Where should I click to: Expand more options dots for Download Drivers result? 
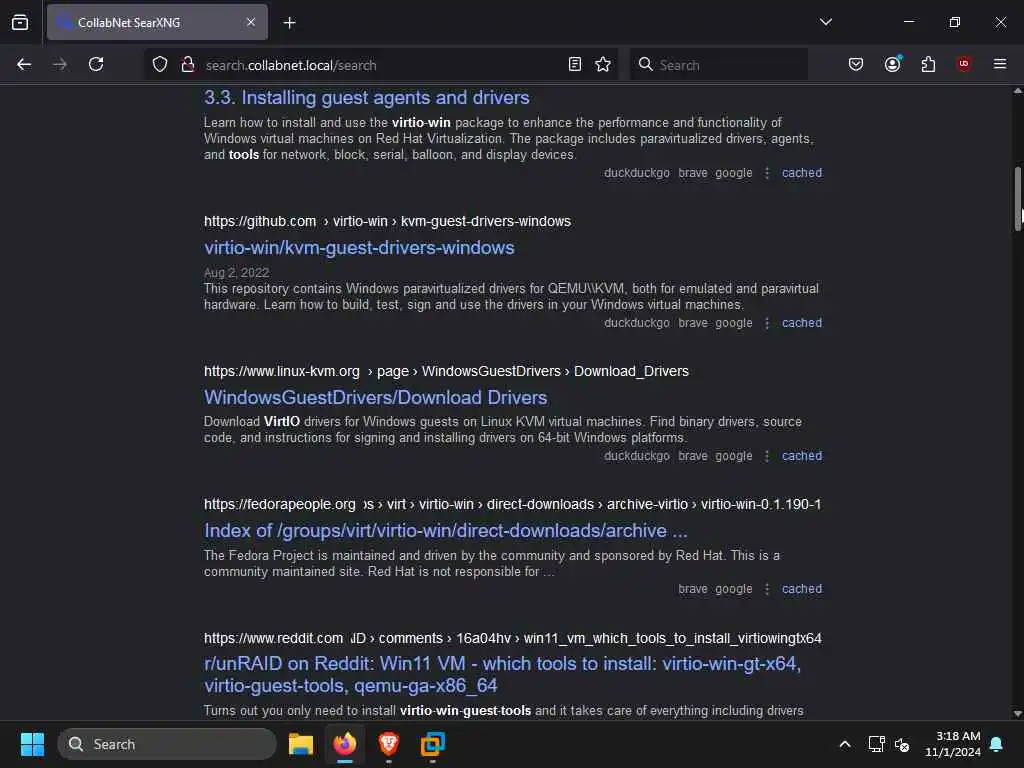(767, 456)
